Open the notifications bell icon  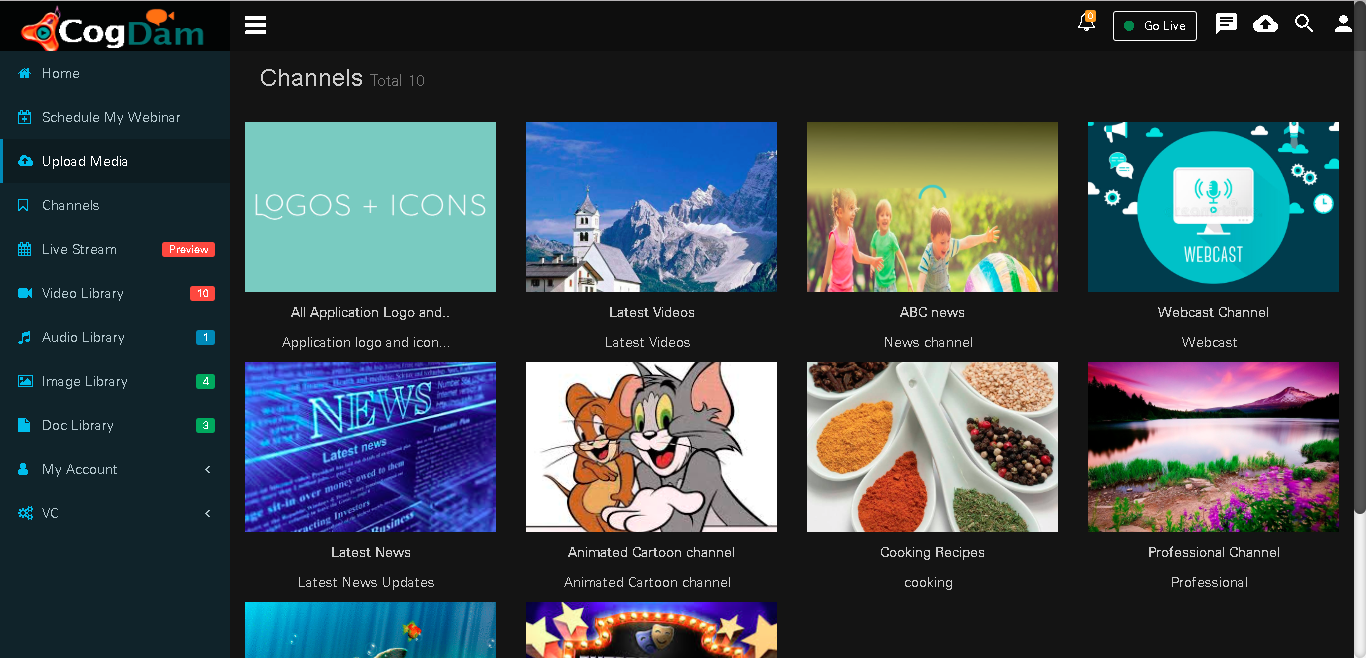1086,23
